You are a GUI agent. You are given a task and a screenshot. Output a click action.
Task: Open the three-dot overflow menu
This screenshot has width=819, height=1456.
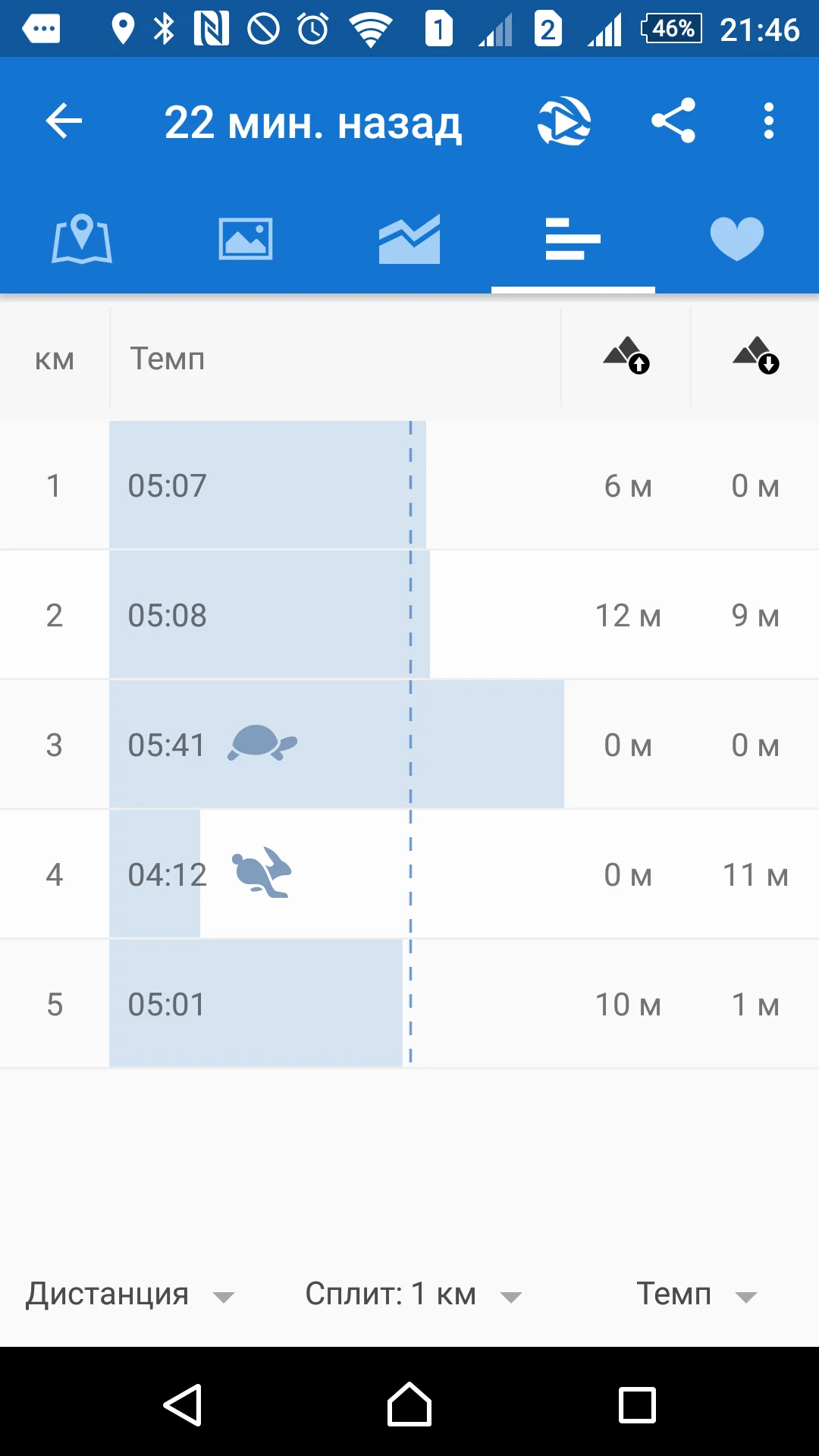point(769,121)
